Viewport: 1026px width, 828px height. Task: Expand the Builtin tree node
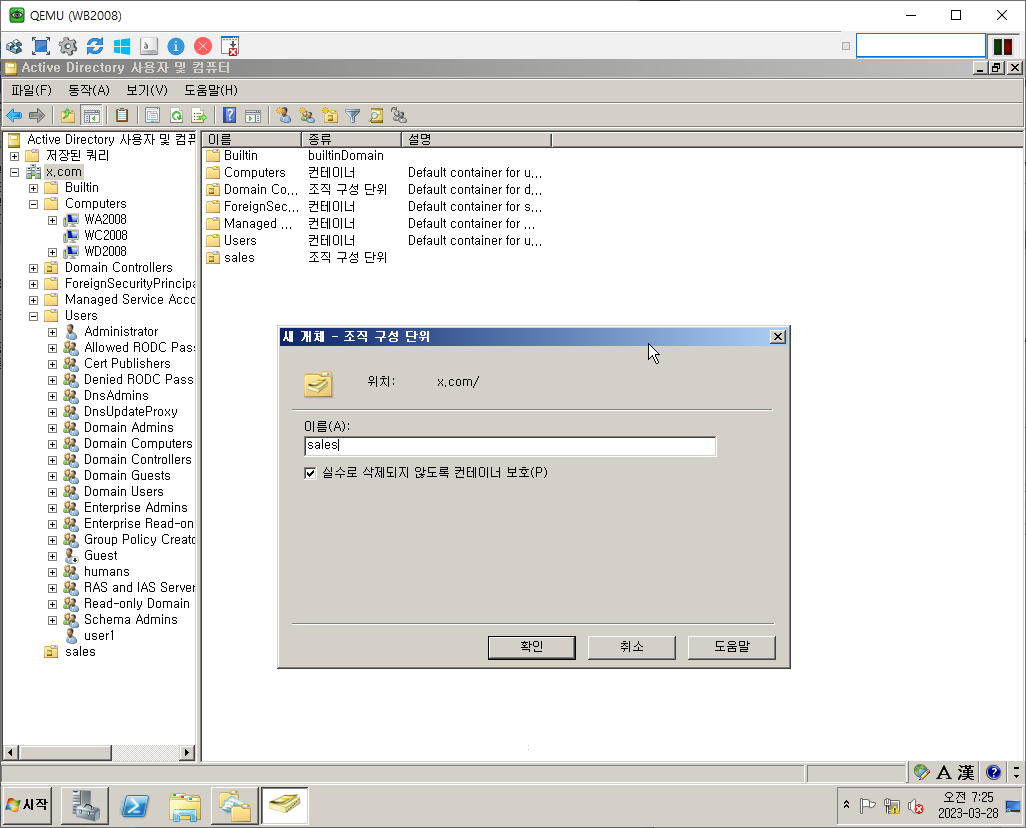point(33,189)
